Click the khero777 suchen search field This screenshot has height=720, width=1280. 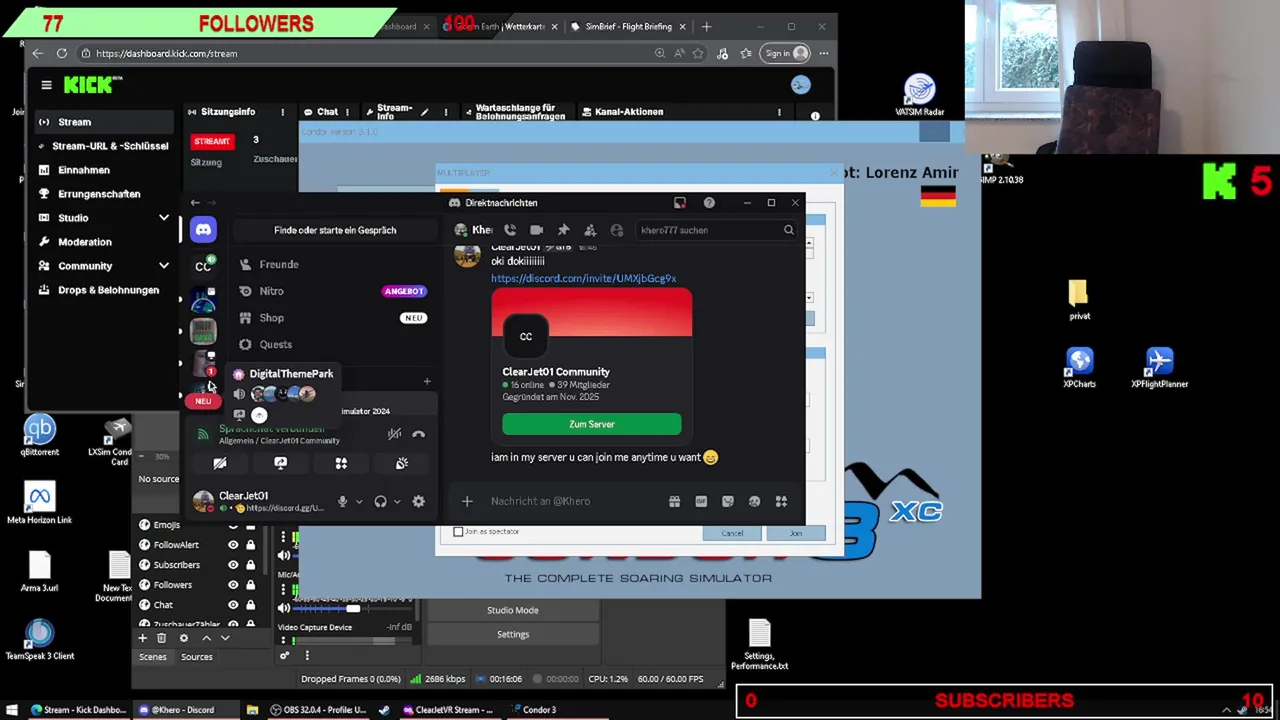point(717,230)
